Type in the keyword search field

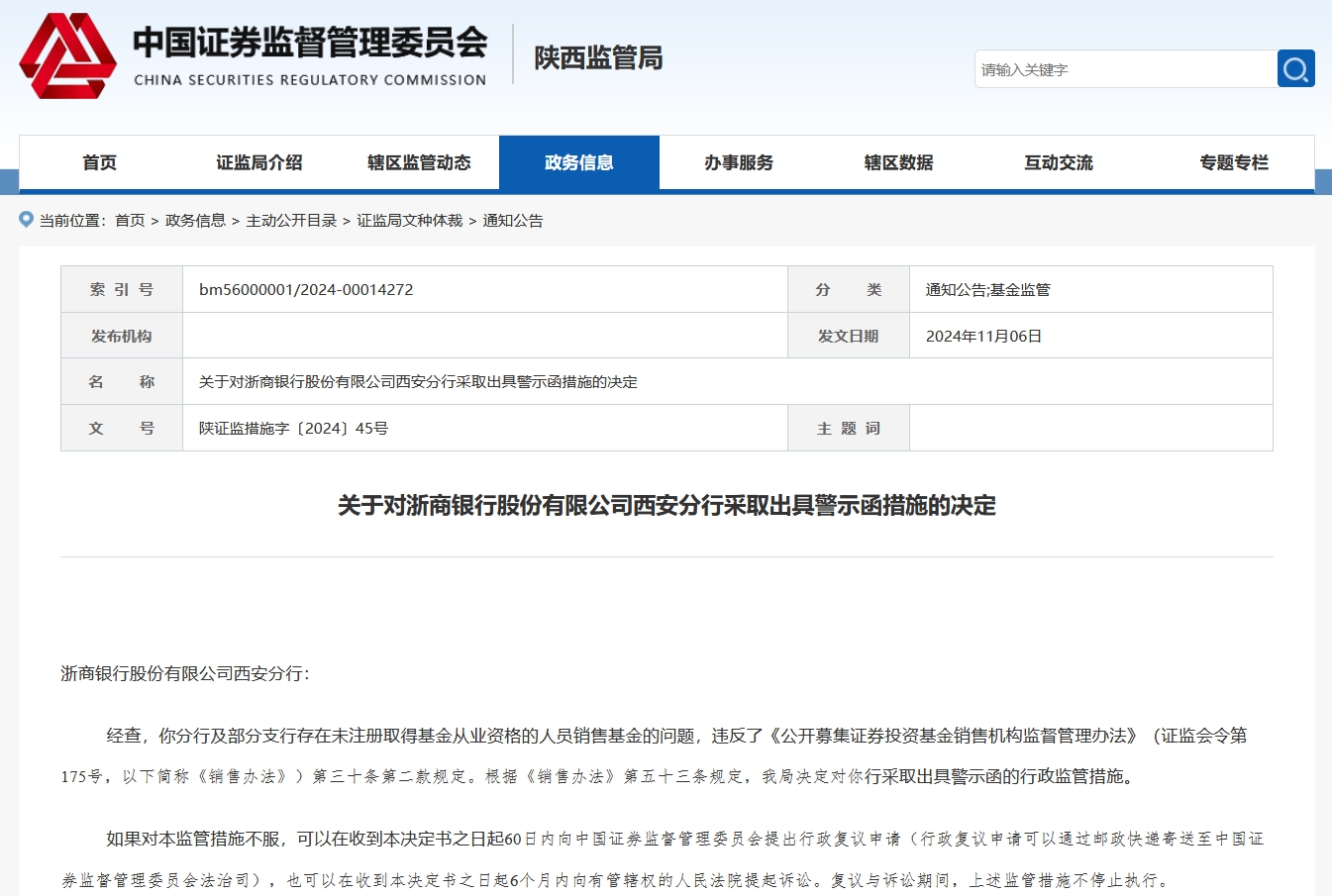pos(1125,69)
